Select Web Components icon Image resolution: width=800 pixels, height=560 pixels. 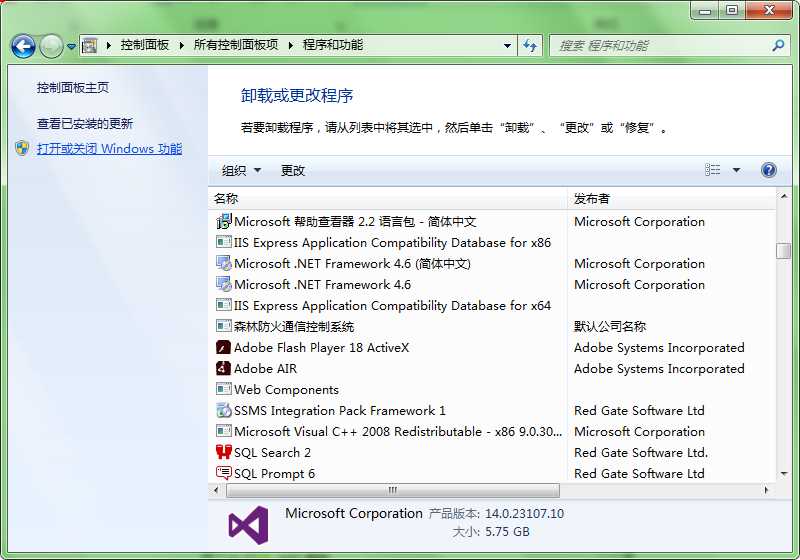(x=223, y=389)
